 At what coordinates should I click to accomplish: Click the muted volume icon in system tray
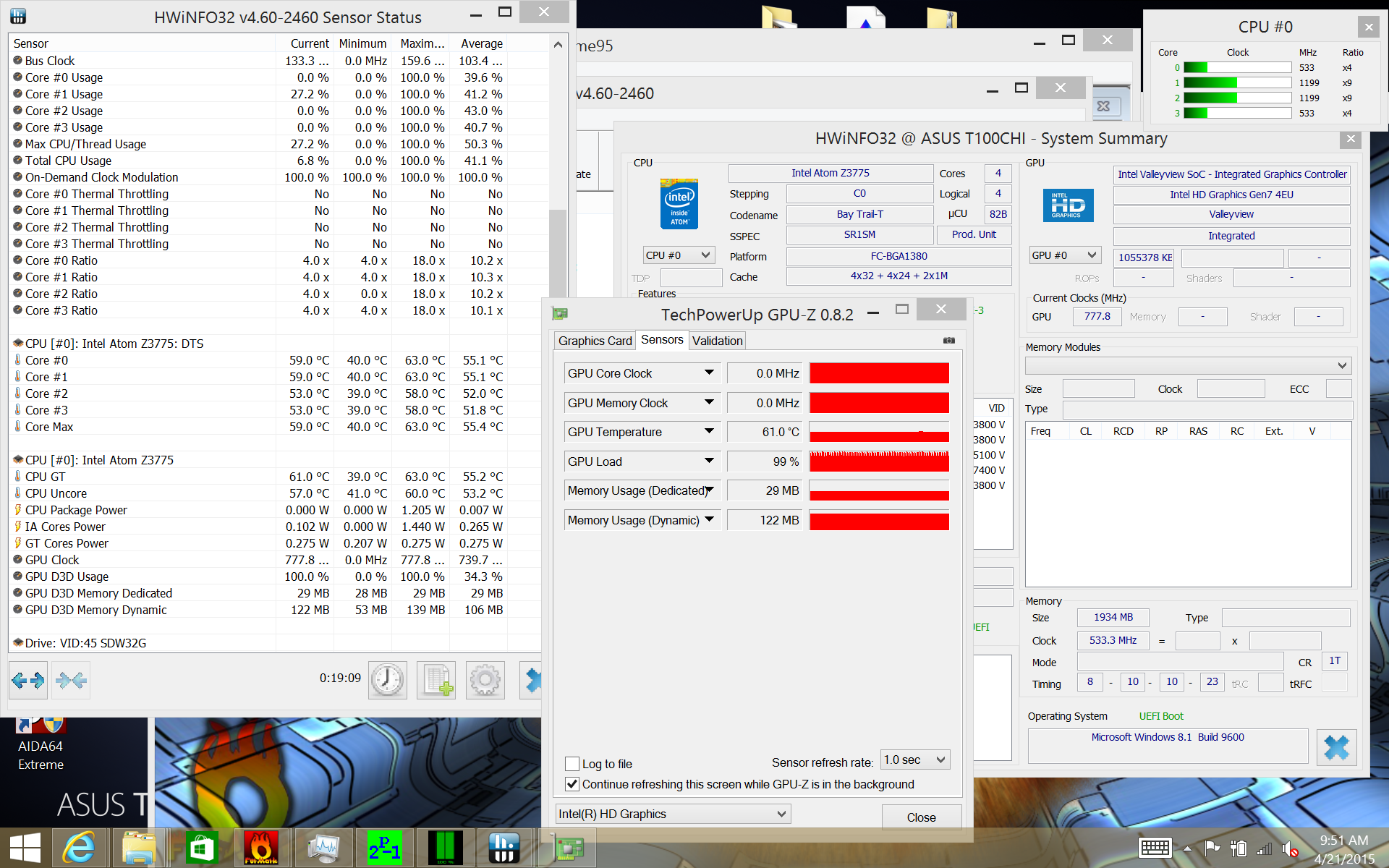click(1290, 848)
